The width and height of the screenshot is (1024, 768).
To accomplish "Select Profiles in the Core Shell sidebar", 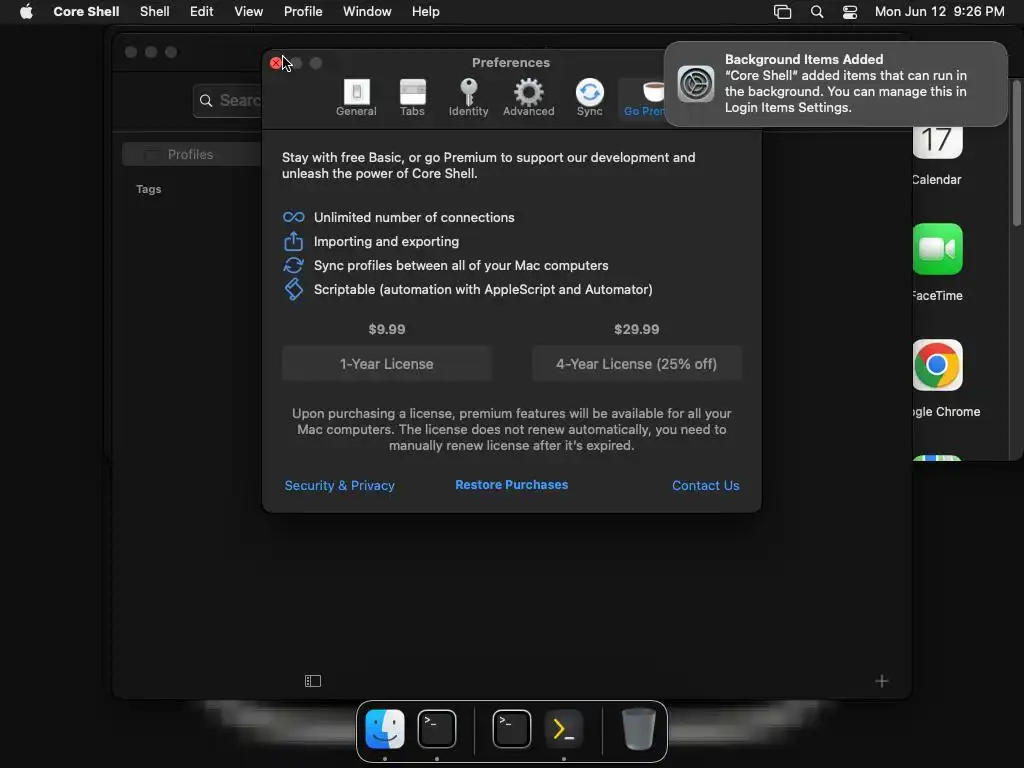I will (x=191, y=154).
